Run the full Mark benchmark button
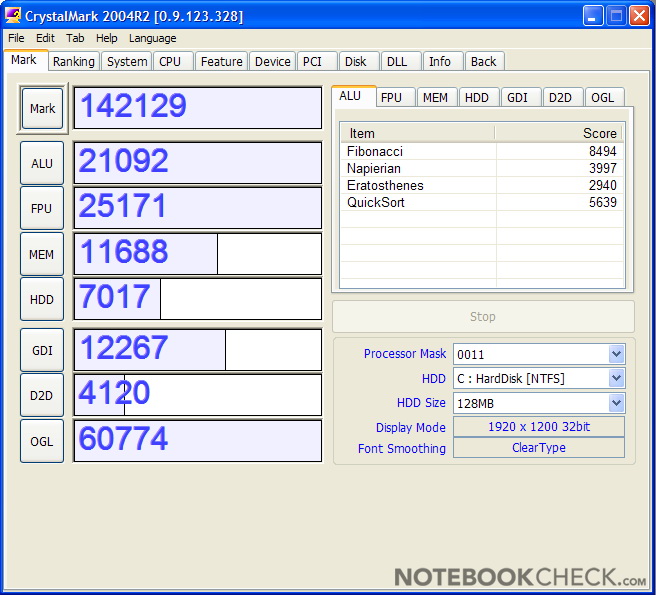This screenshot has width=656, height=595. tap(42, 108)
